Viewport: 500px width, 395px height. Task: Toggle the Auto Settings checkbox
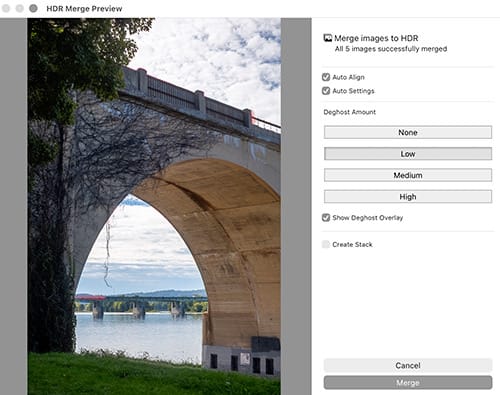point(326,91)
